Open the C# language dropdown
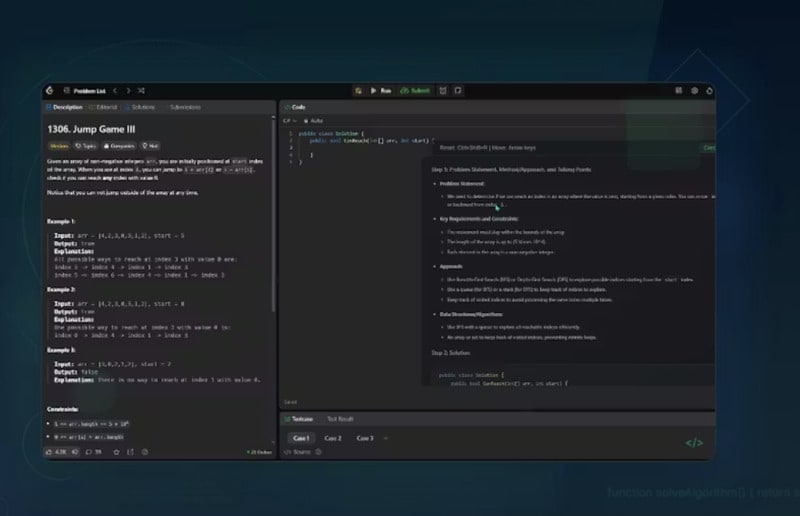 click(x=289, y=120)
